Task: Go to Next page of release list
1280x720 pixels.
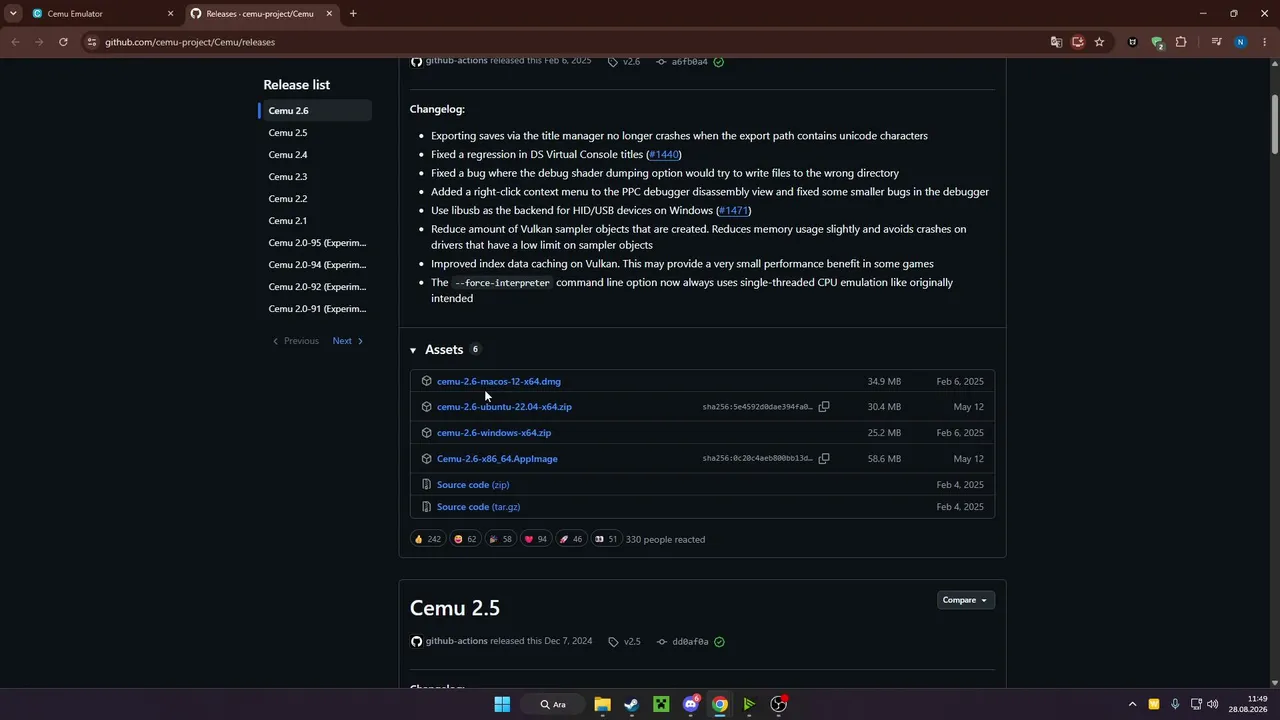Action: tap(348, 341)
